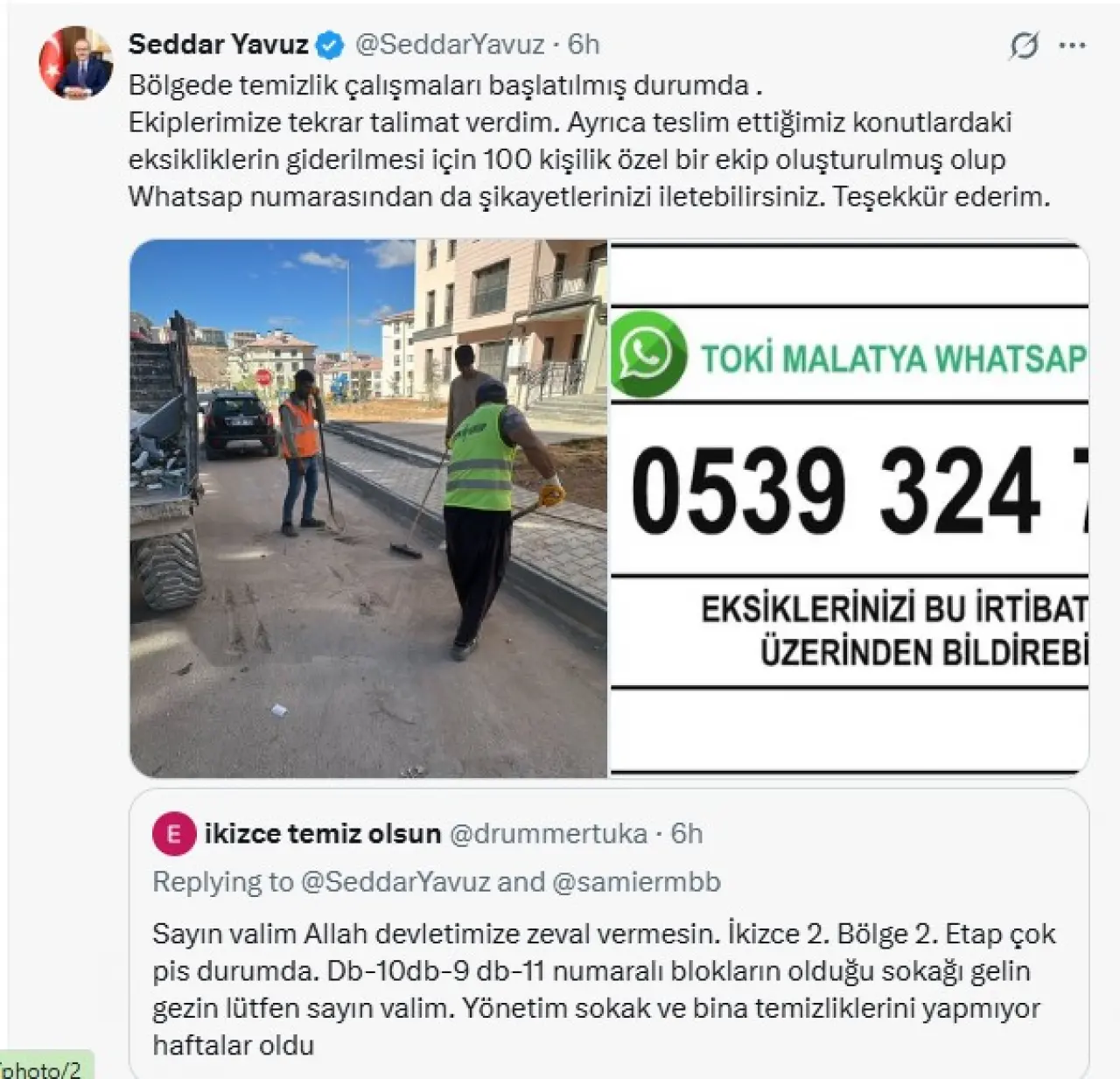Click the blue verified badge icon

tap(330, 45)
